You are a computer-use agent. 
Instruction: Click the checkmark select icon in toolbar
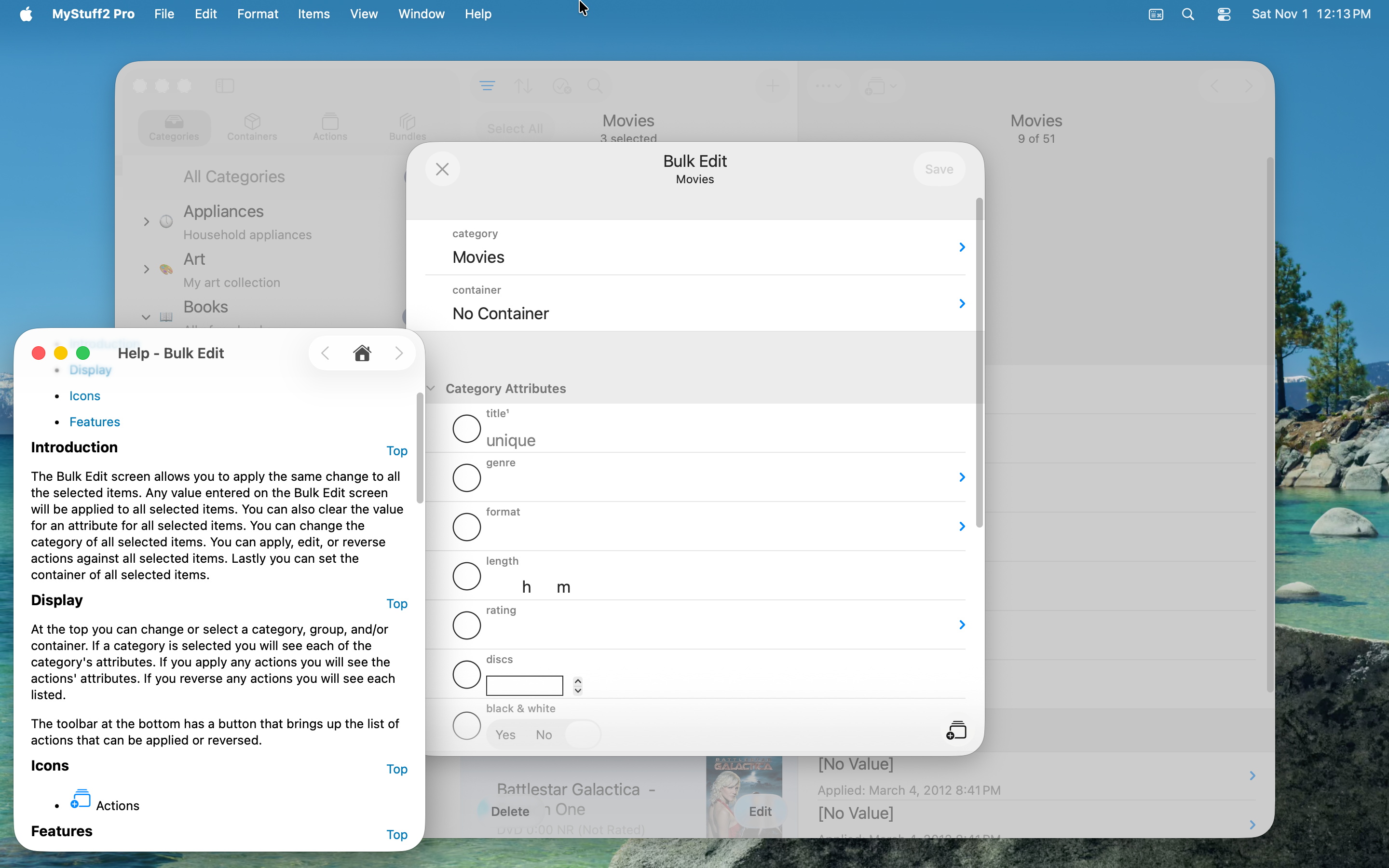click(x=561, y=86)
